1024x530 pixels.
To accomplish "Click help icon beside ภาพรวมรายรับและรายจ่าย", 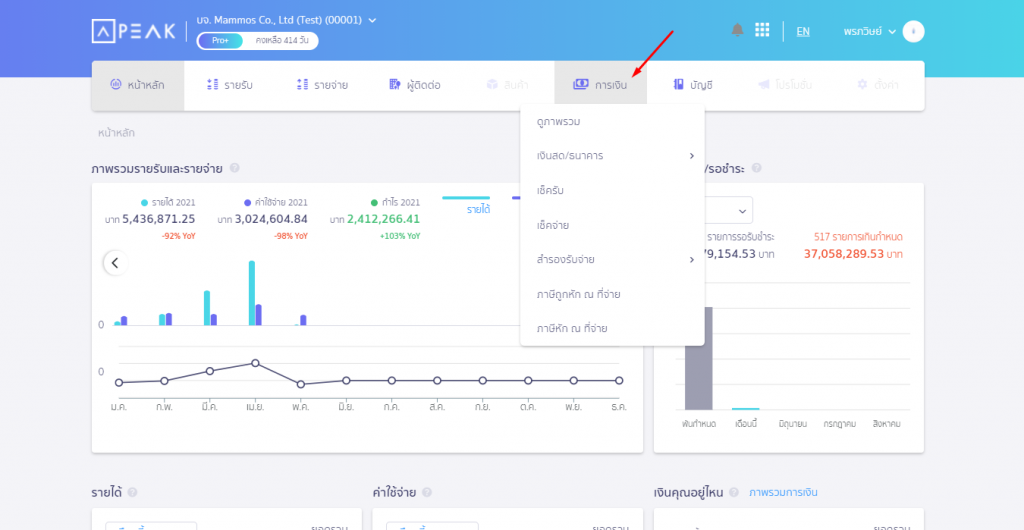I will [x=234, y=168].
